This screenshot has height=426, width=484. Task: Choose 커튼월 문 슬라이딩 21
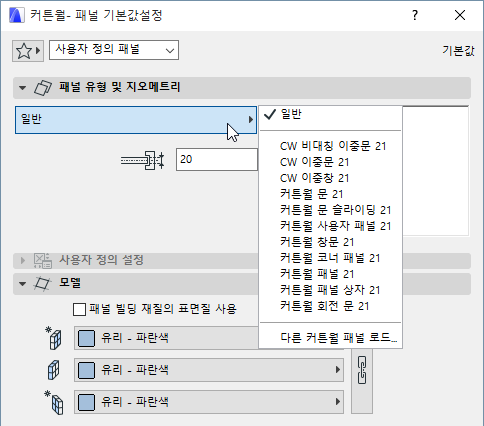[330, 210]
